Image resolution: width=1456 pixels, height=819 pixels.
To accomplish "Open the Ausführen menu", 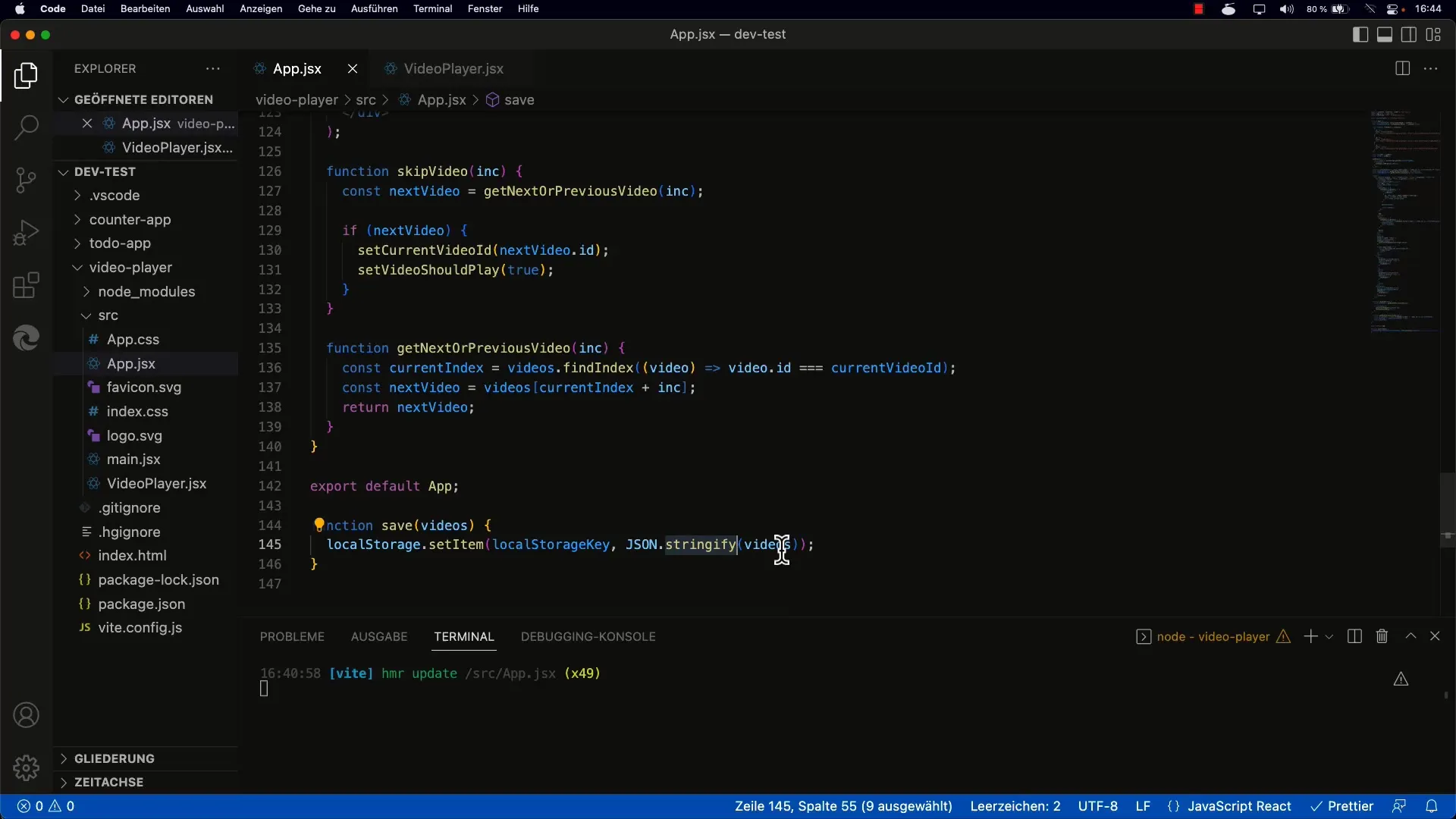I will tap(374, 9).
